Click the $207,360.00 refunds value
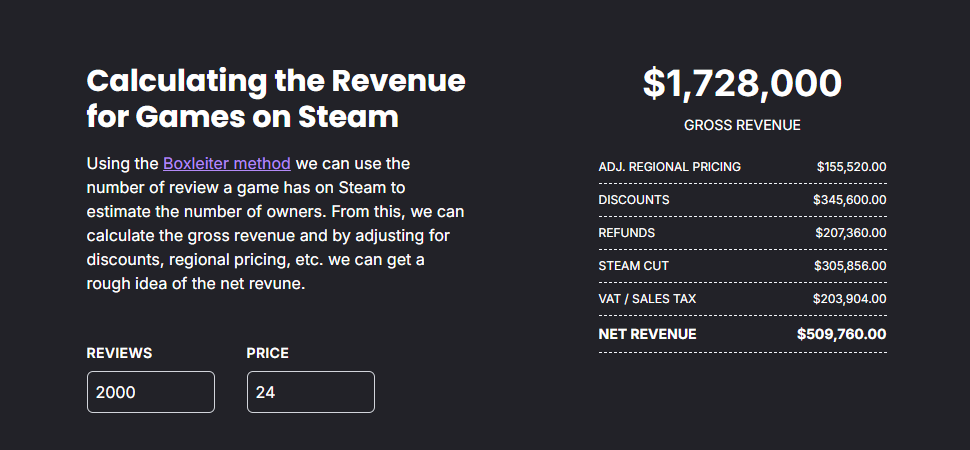The width and height of the screenshot is (970, 450). tap(850, 233)
